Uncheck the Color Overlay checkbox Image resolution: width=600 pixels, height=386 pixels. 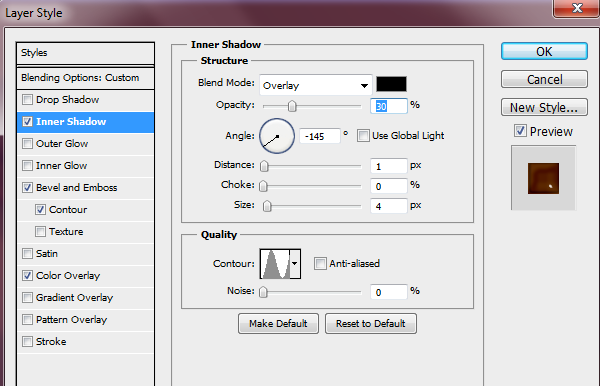28,276
